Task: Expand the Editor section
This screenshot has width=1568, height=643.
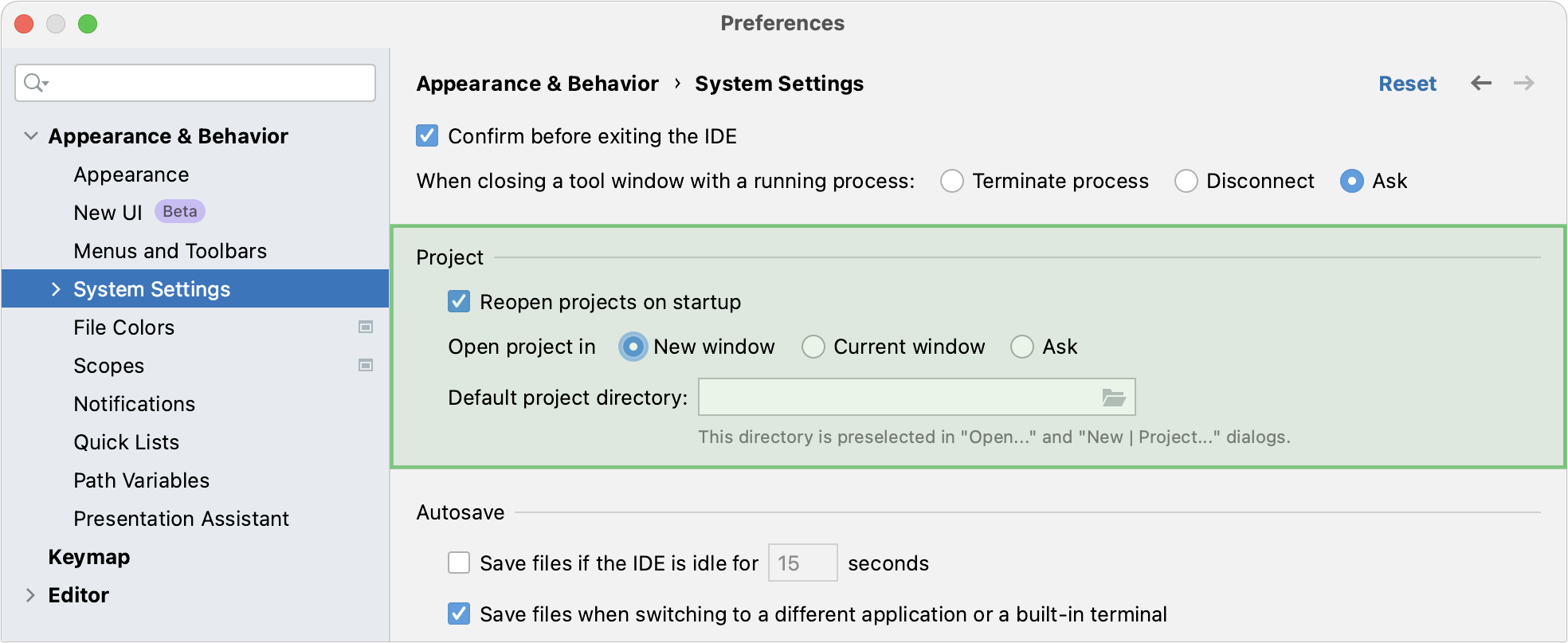Action: coord(30,595)
